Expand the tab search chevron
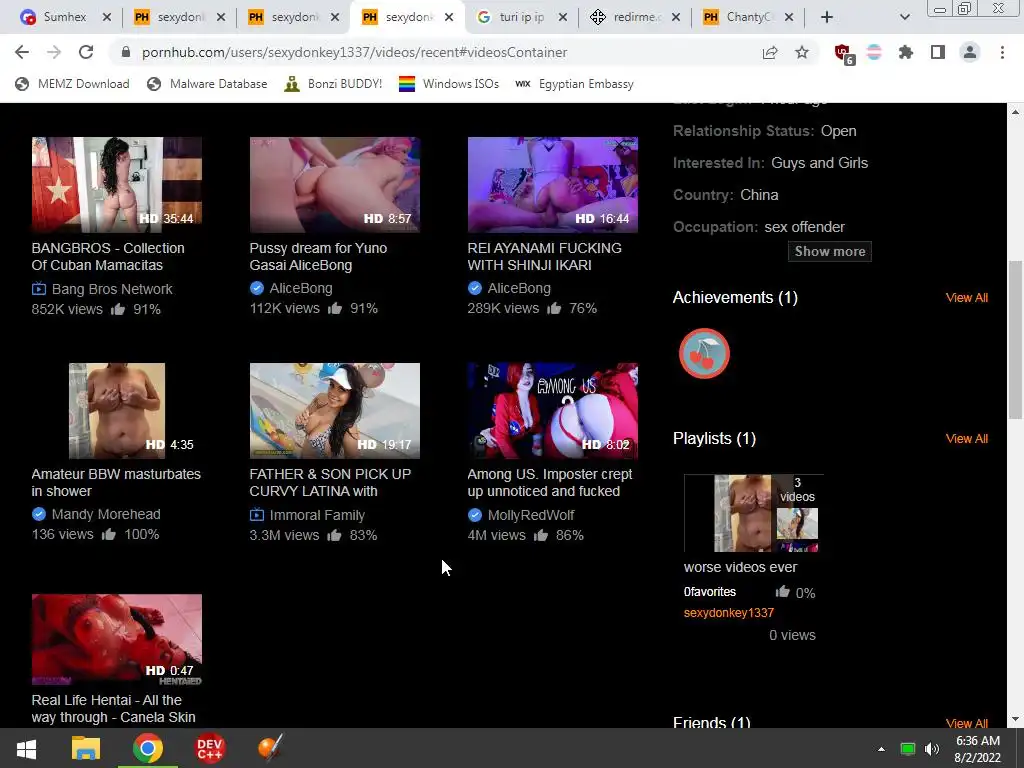 click(904, 17)
